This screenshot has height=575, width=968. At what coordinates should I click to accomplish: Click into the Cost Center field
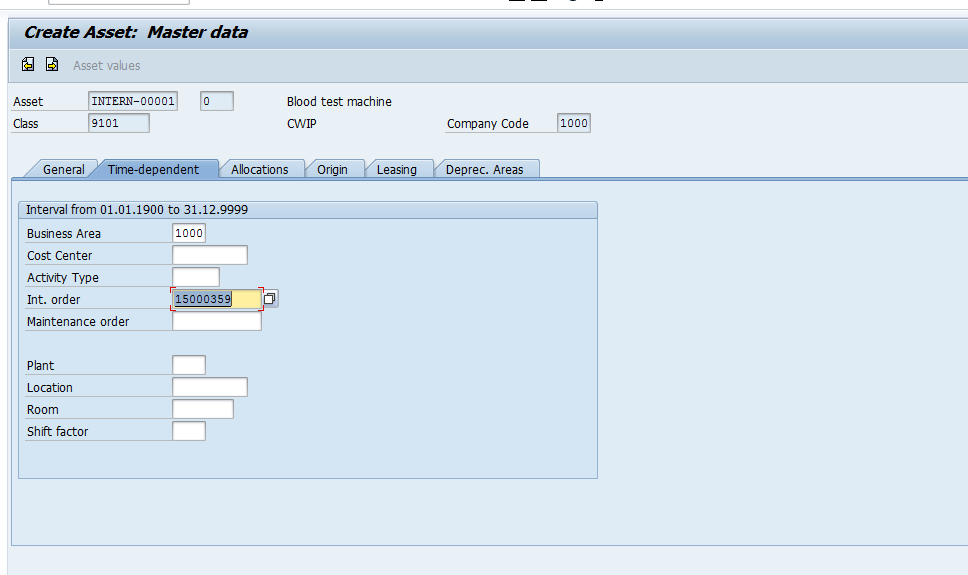[210, 255]
